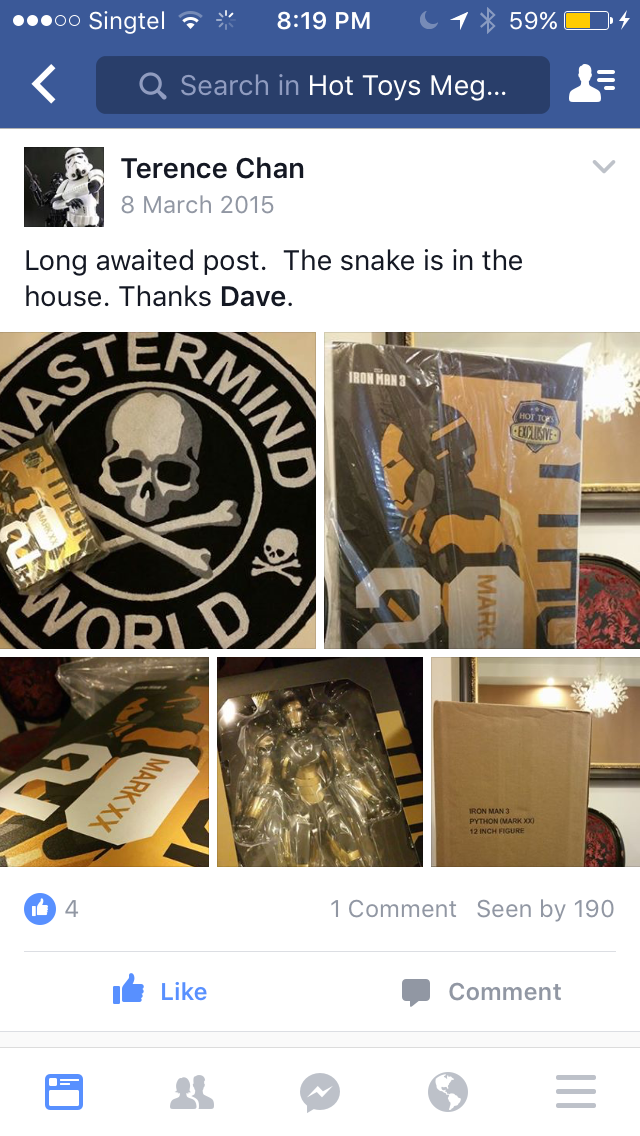
Task: Open the cardboard shipping box photo
Action: (536, 761)
